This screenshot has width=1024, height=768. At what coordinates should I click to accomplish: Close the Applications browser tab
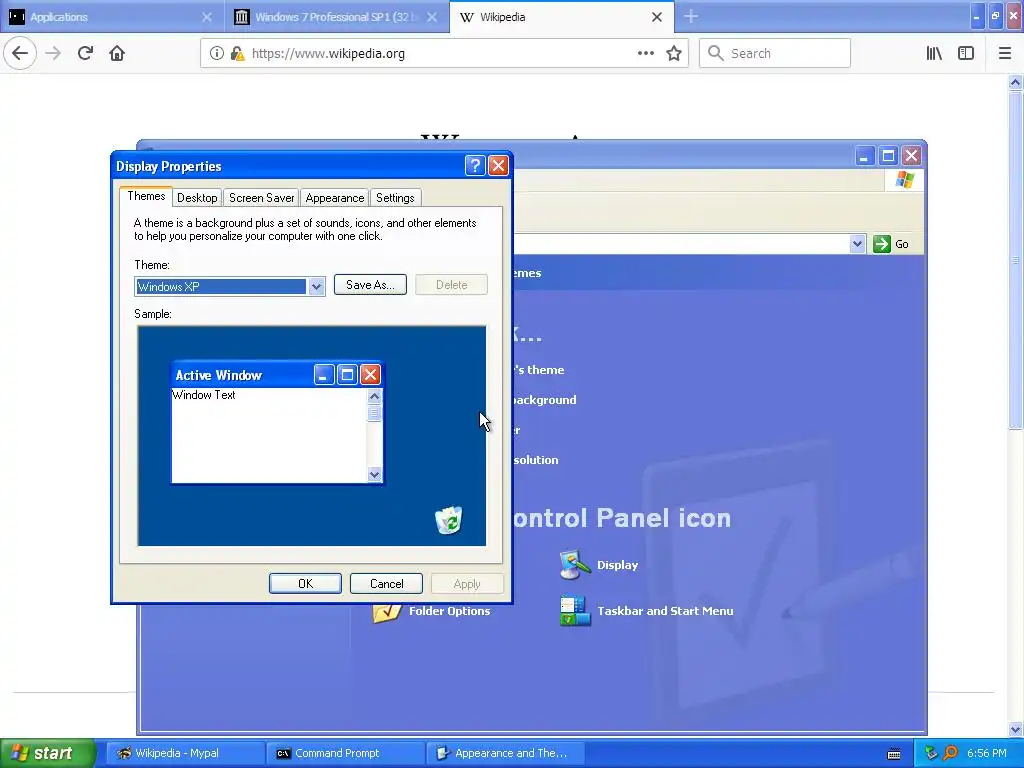coord(206,17)
